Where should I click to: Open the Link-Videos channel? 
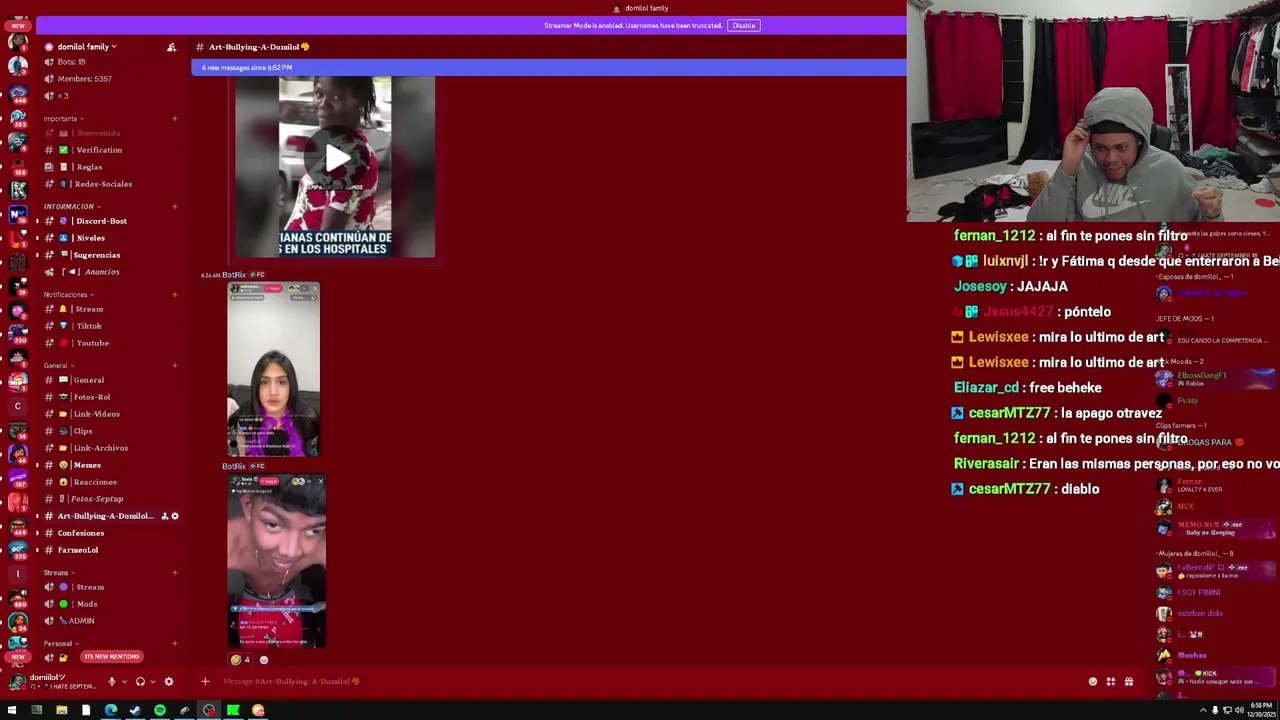(110, 414)
